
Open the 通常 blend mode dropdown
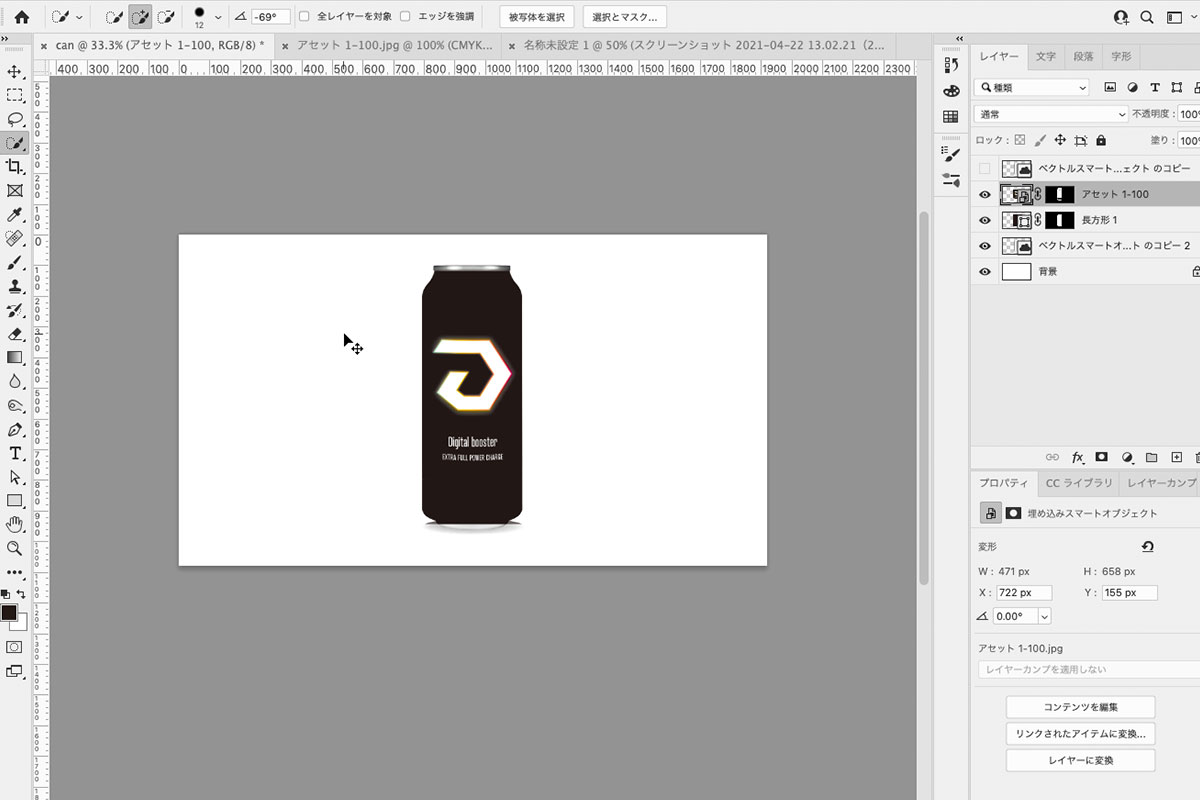coord(1050,115)
